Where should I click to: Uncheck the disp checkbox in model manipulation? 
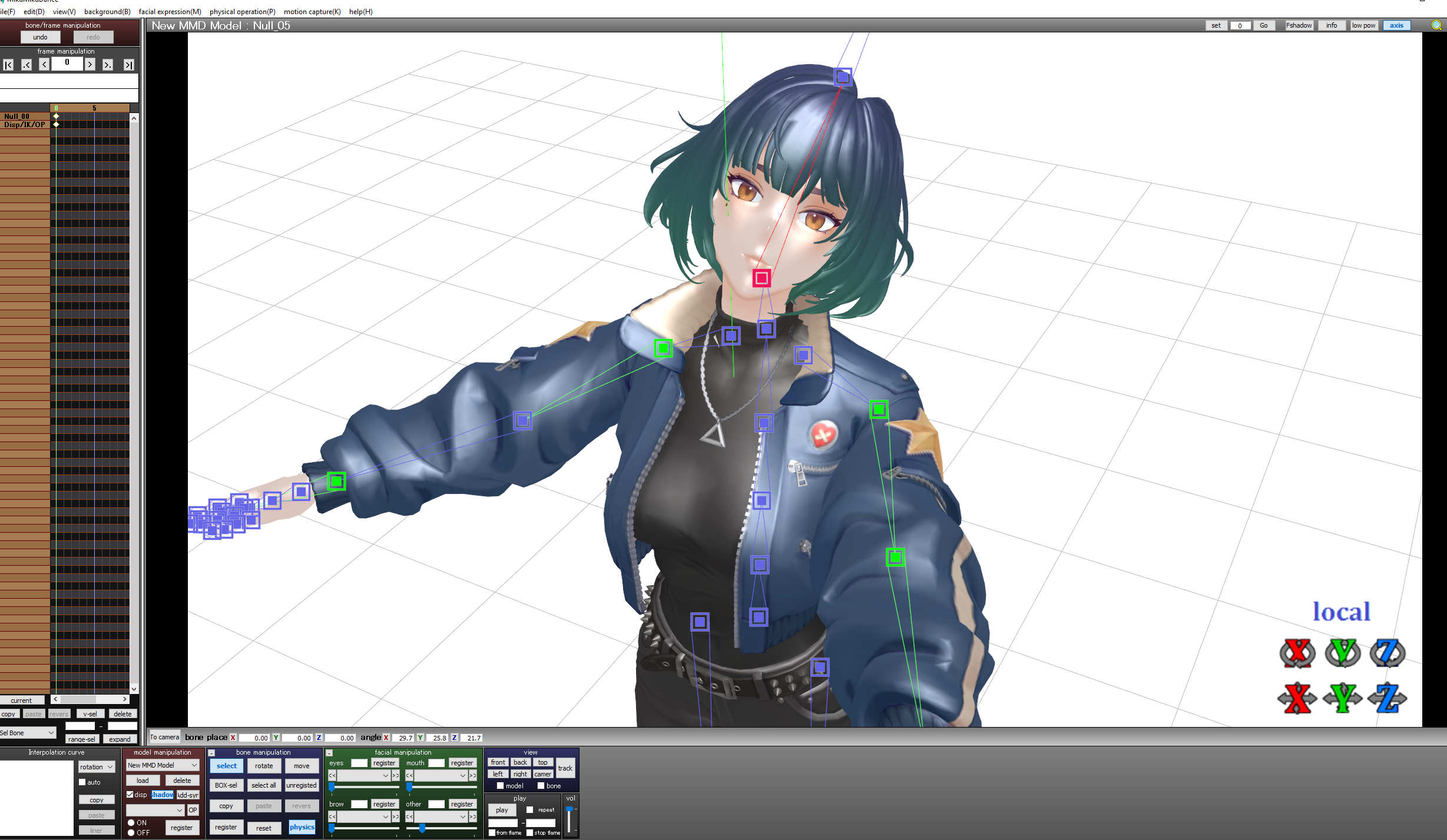click(130, 795)
